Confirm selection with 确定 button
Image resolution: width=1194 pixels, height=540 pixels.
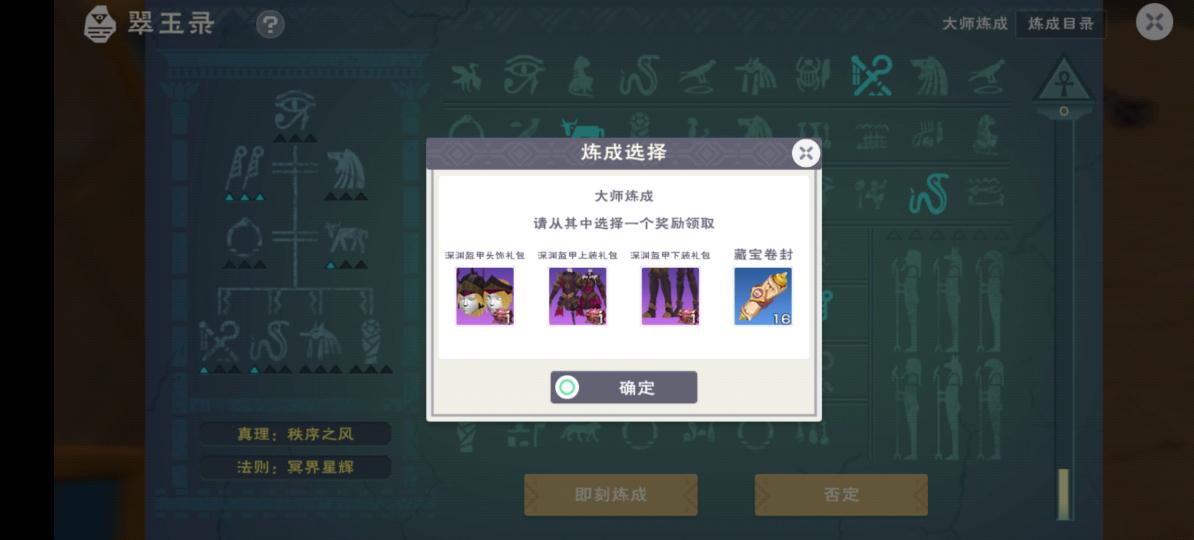(x=624, y=388)
